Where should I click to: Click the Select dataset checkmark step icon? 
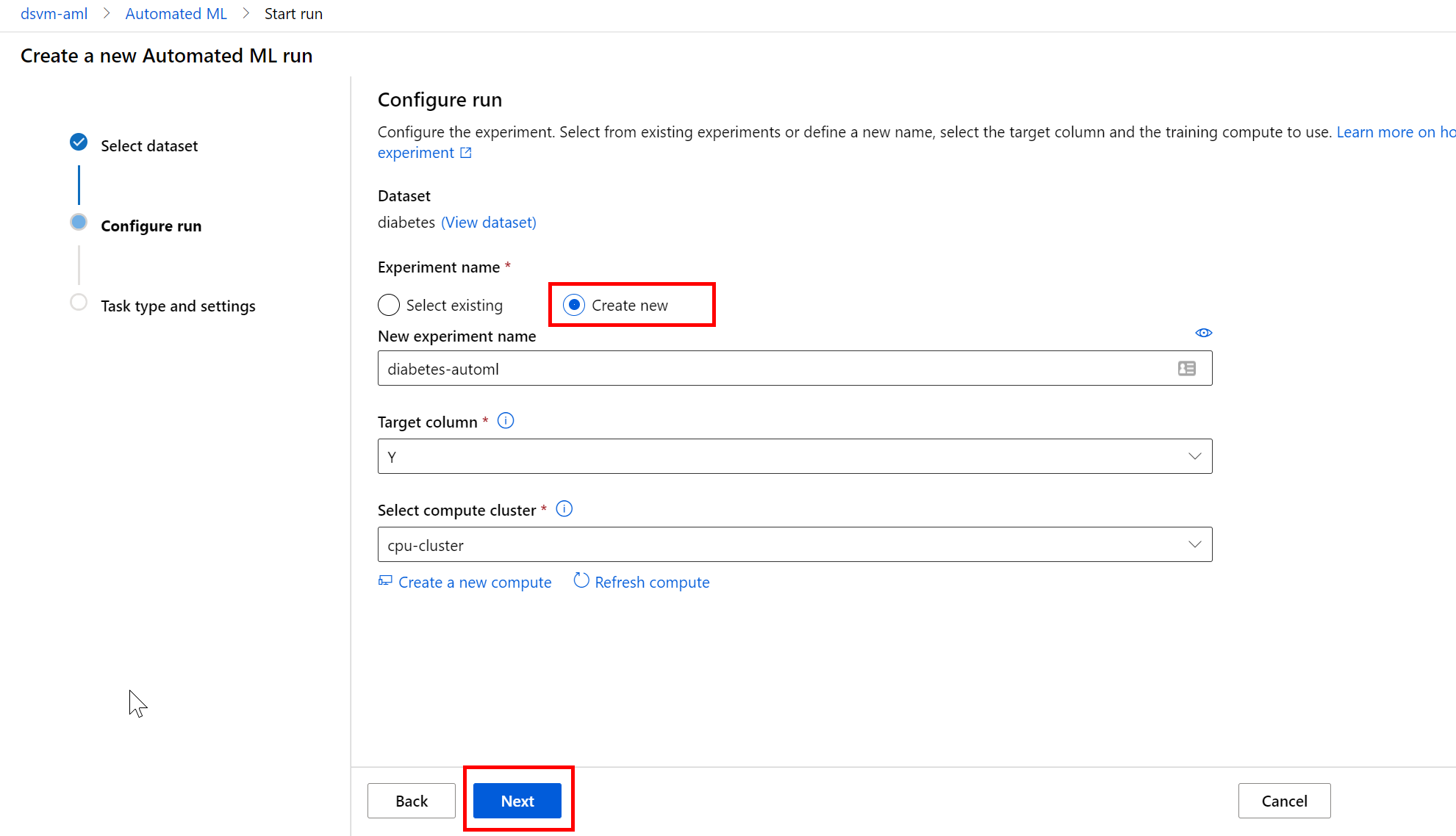pos(79,143)
